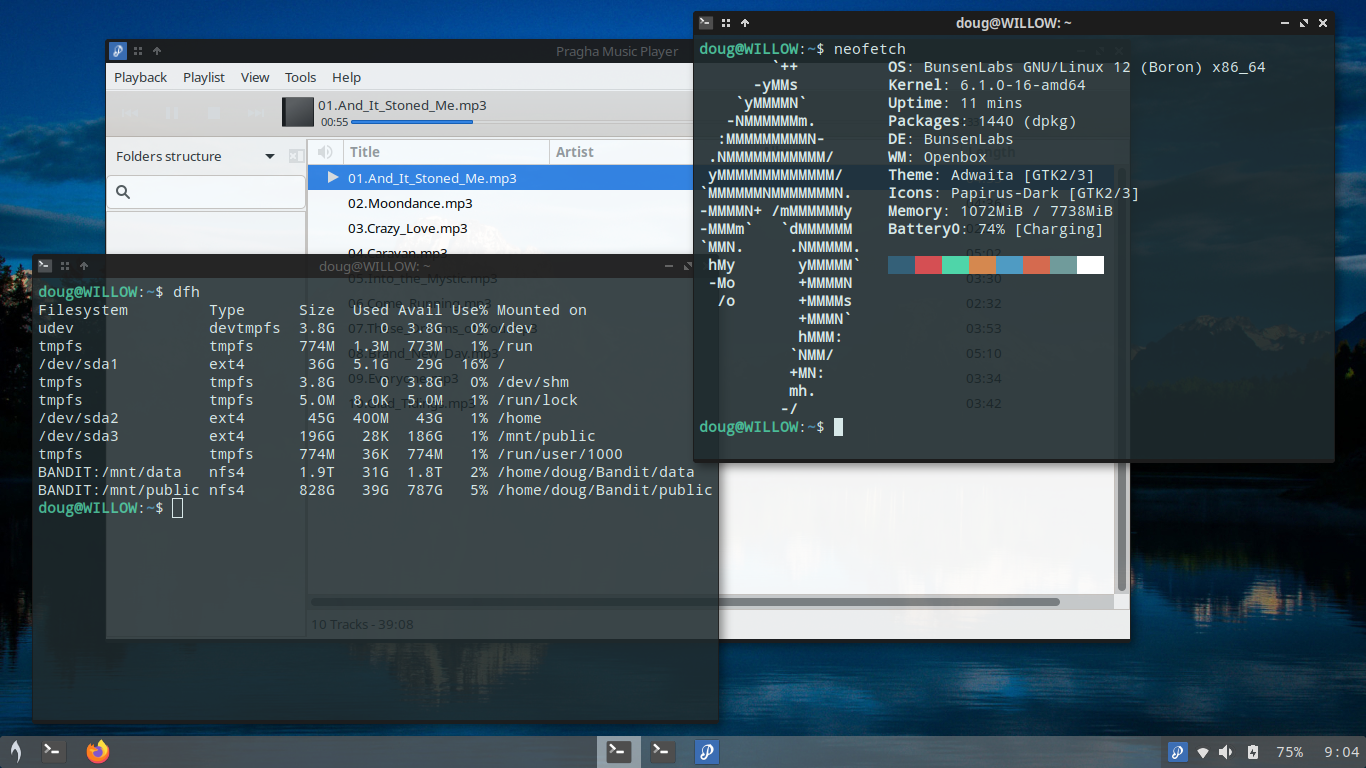Click grid icon in neofetch terminal title bar
The height and width of the screenshot is (768, 1366).
point(726,22)
